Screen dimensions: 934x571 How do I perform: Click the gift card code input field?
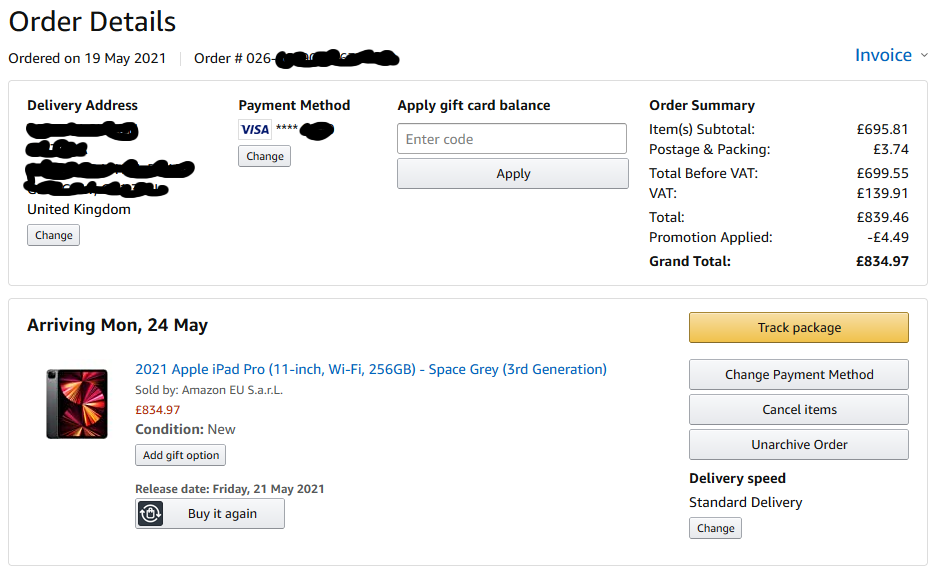(x=512, y=139)
